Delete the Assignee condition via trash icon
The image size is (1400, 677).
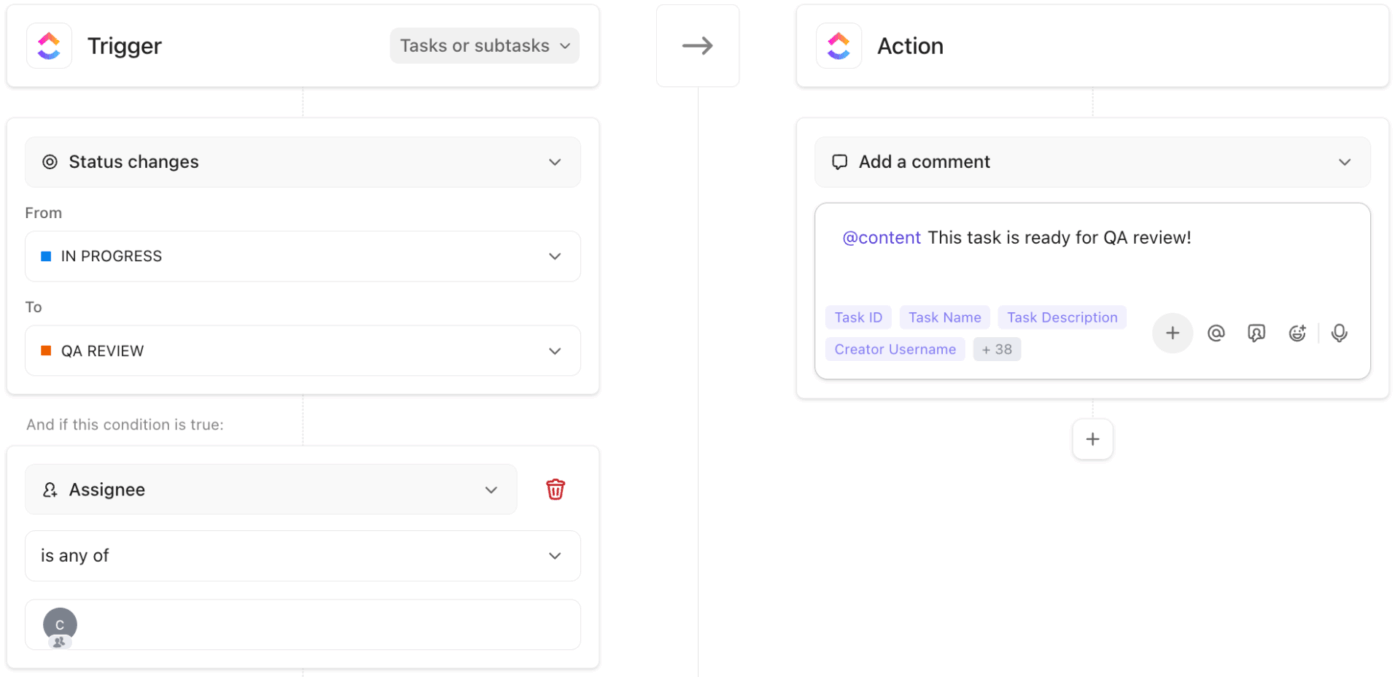tap(555, 489)
